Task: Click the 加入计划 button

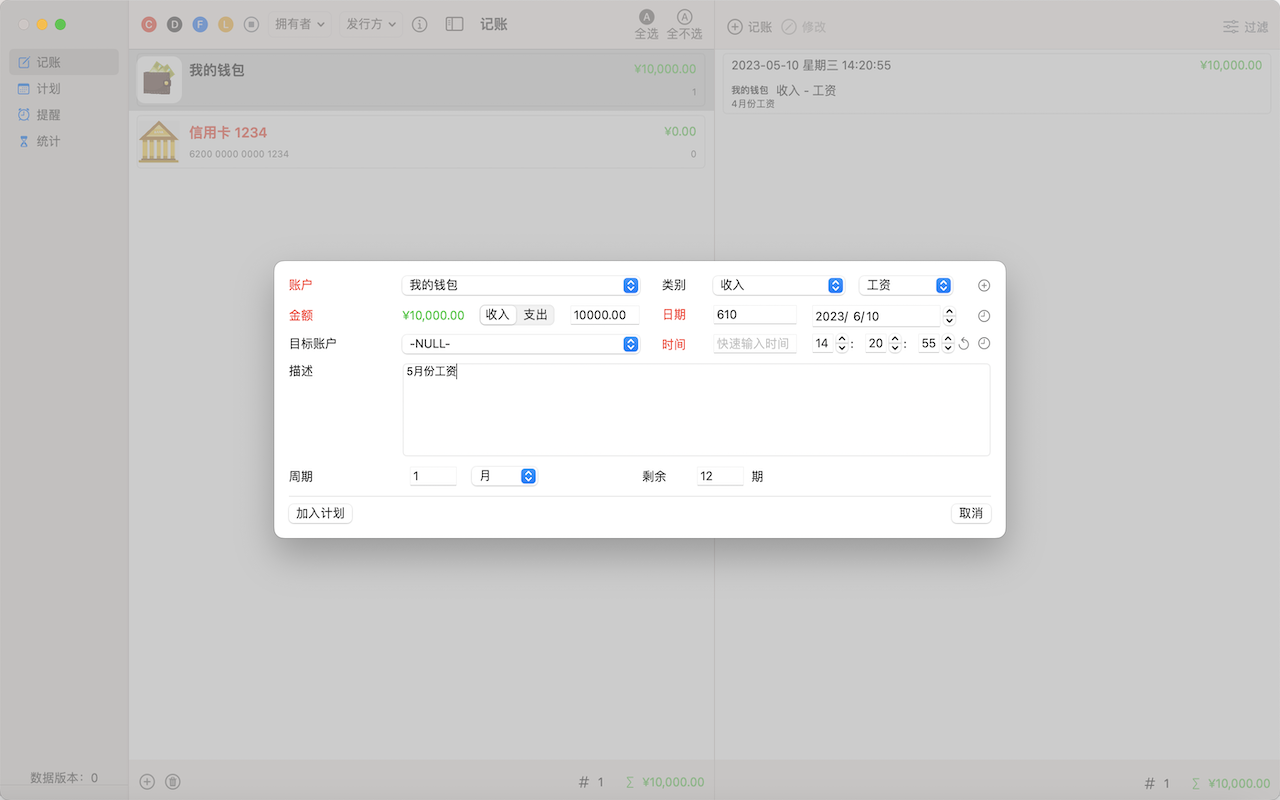Action: coord(320,513)
